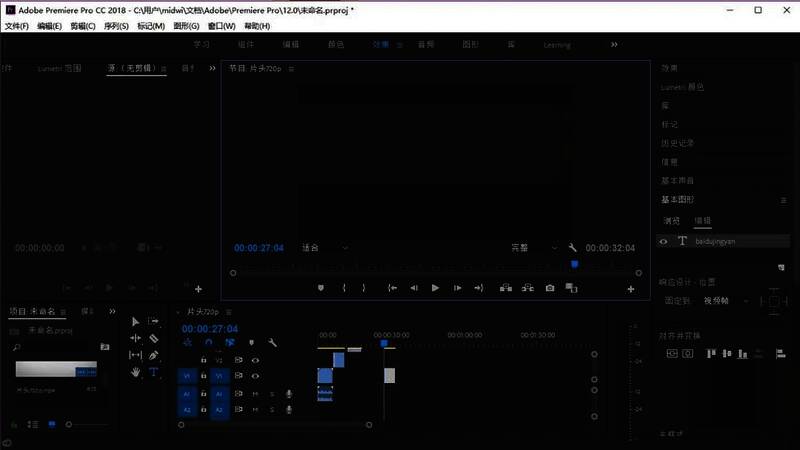The width and height of the screenshot is (800, 450).
Task: Pick the Pen tool
Action: click(x=154, y=355)
